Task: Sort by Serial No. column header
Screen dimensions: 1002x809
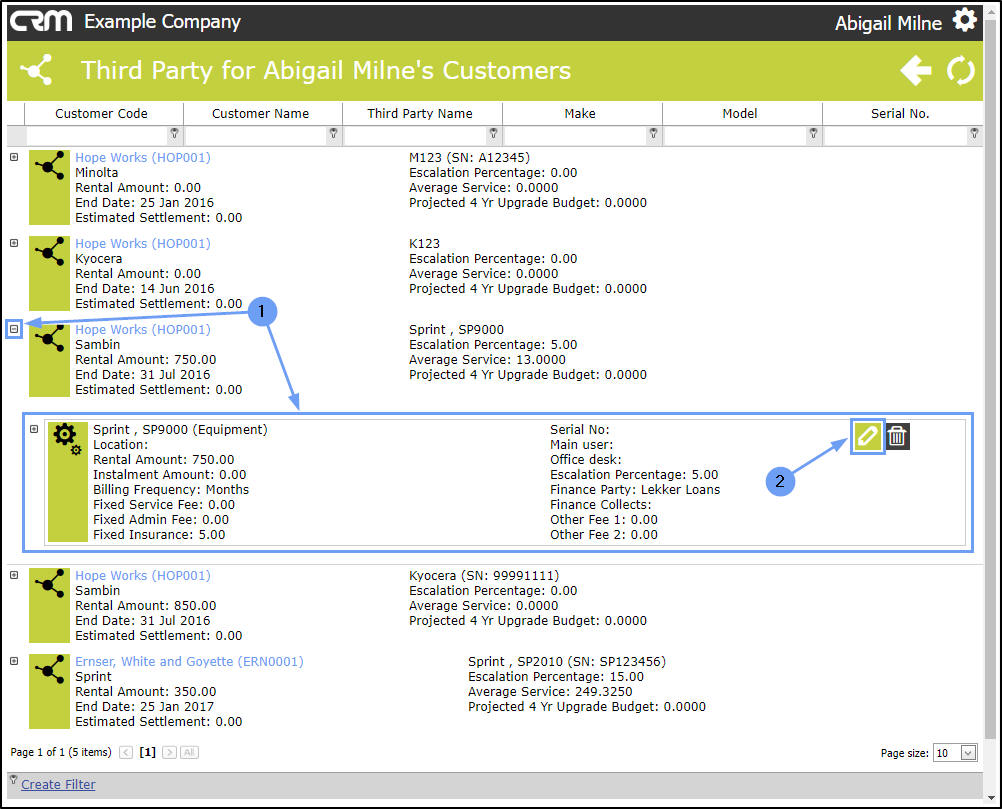Action: [900, 114]
